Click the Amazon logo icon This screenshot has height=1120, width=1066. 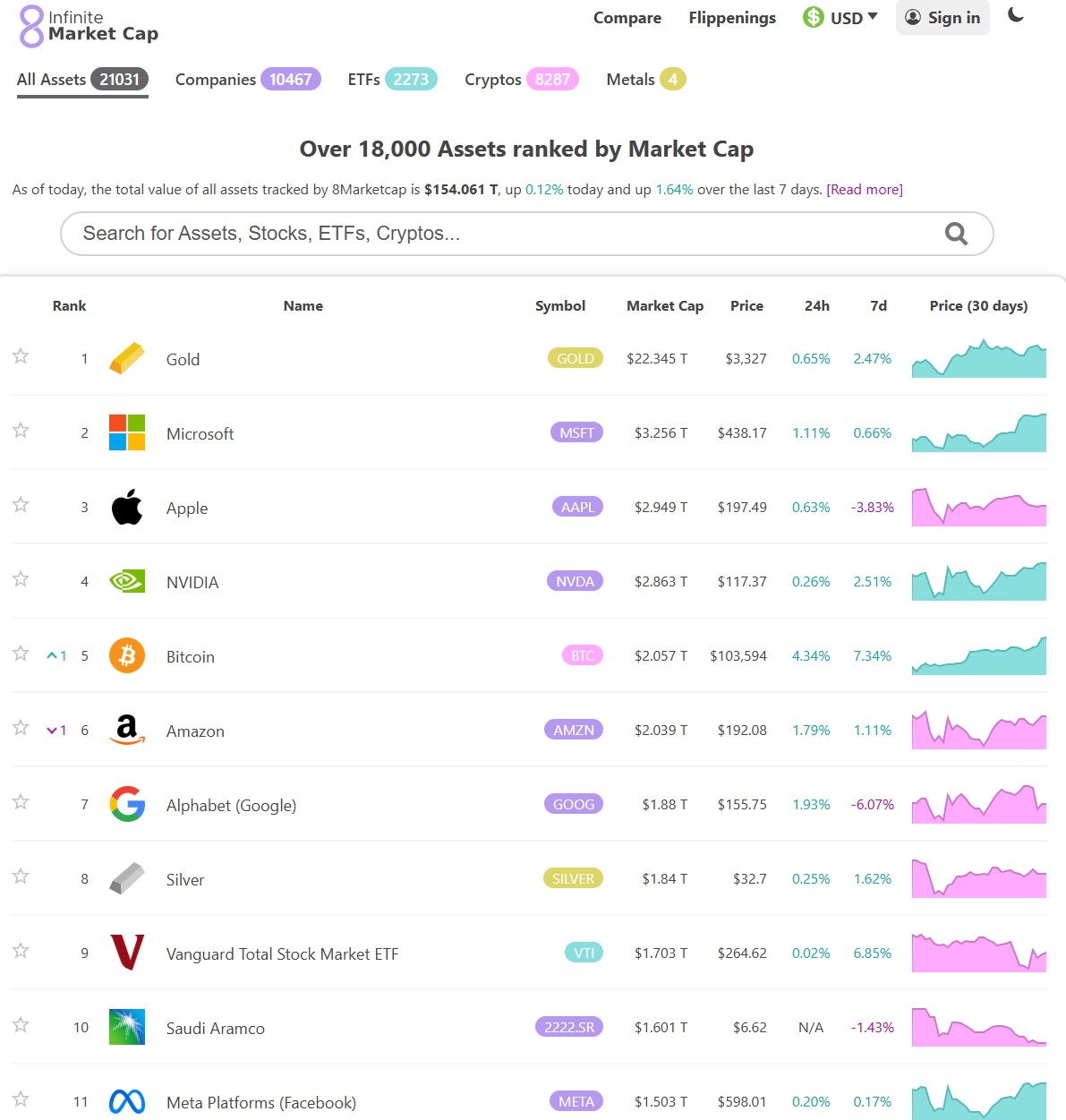127,731
